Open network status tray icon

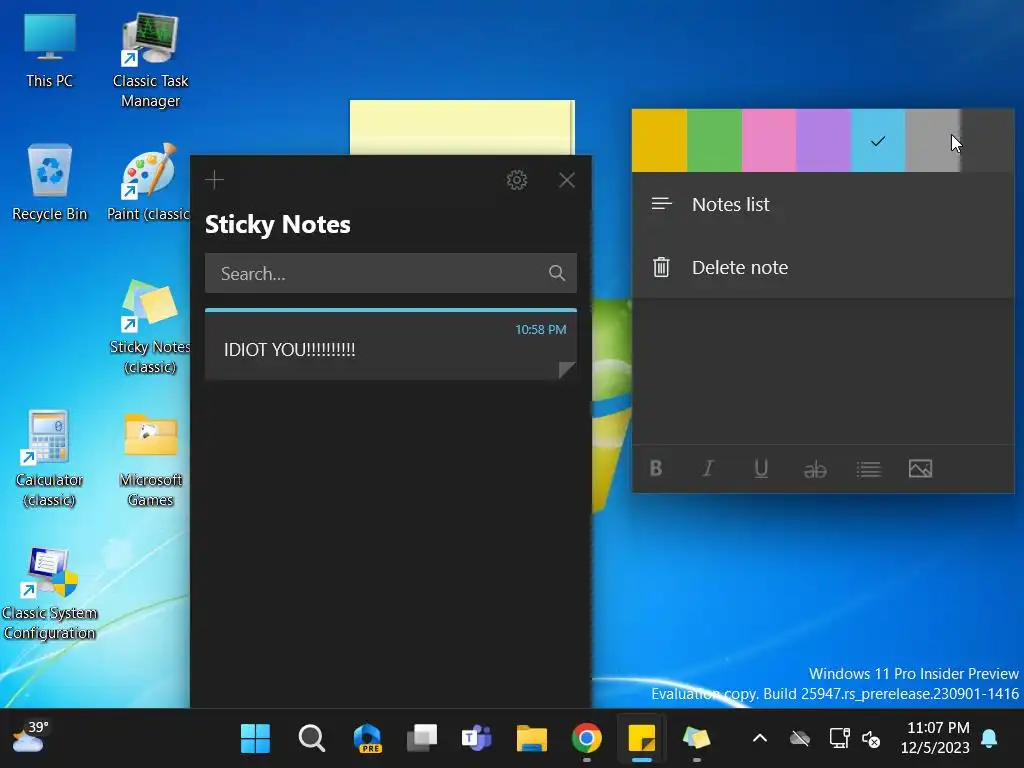[839, 739]
